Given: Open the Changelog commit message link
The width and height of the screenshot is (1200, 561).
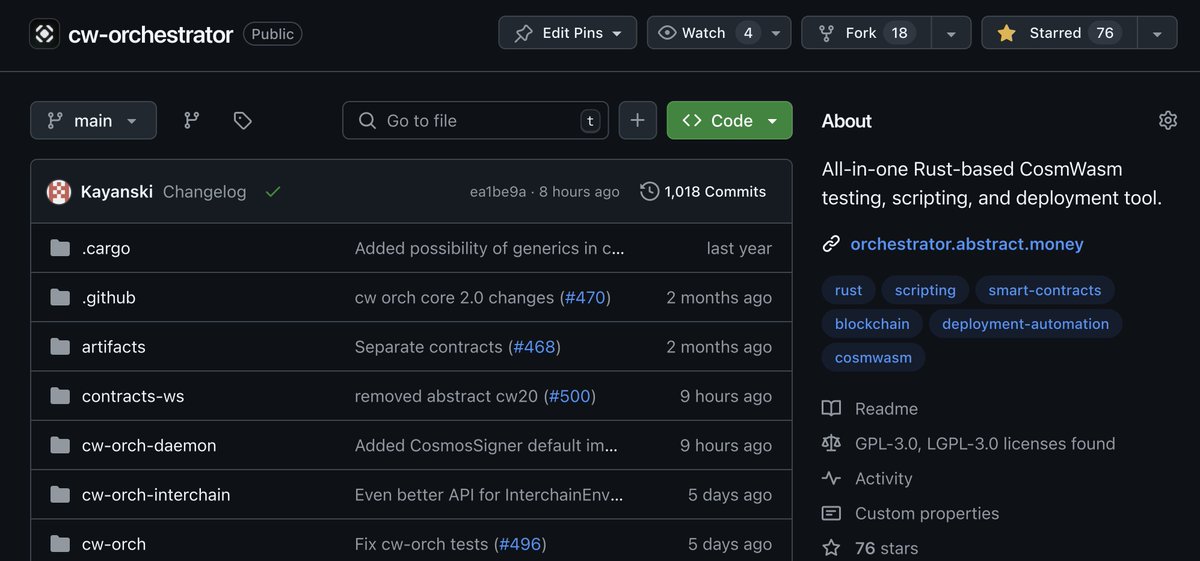Looking at the screenshot, I should 204,192.
